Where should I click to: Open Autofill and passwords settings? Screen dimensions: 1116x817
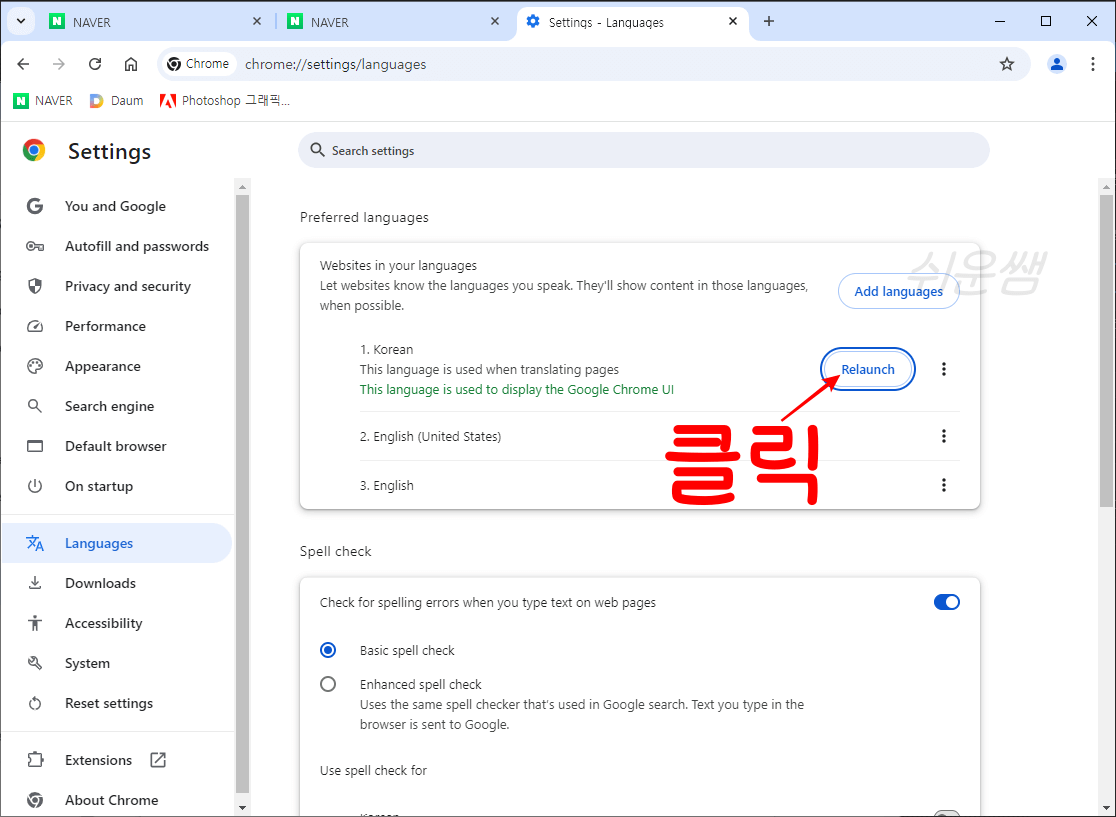(138, 246)
